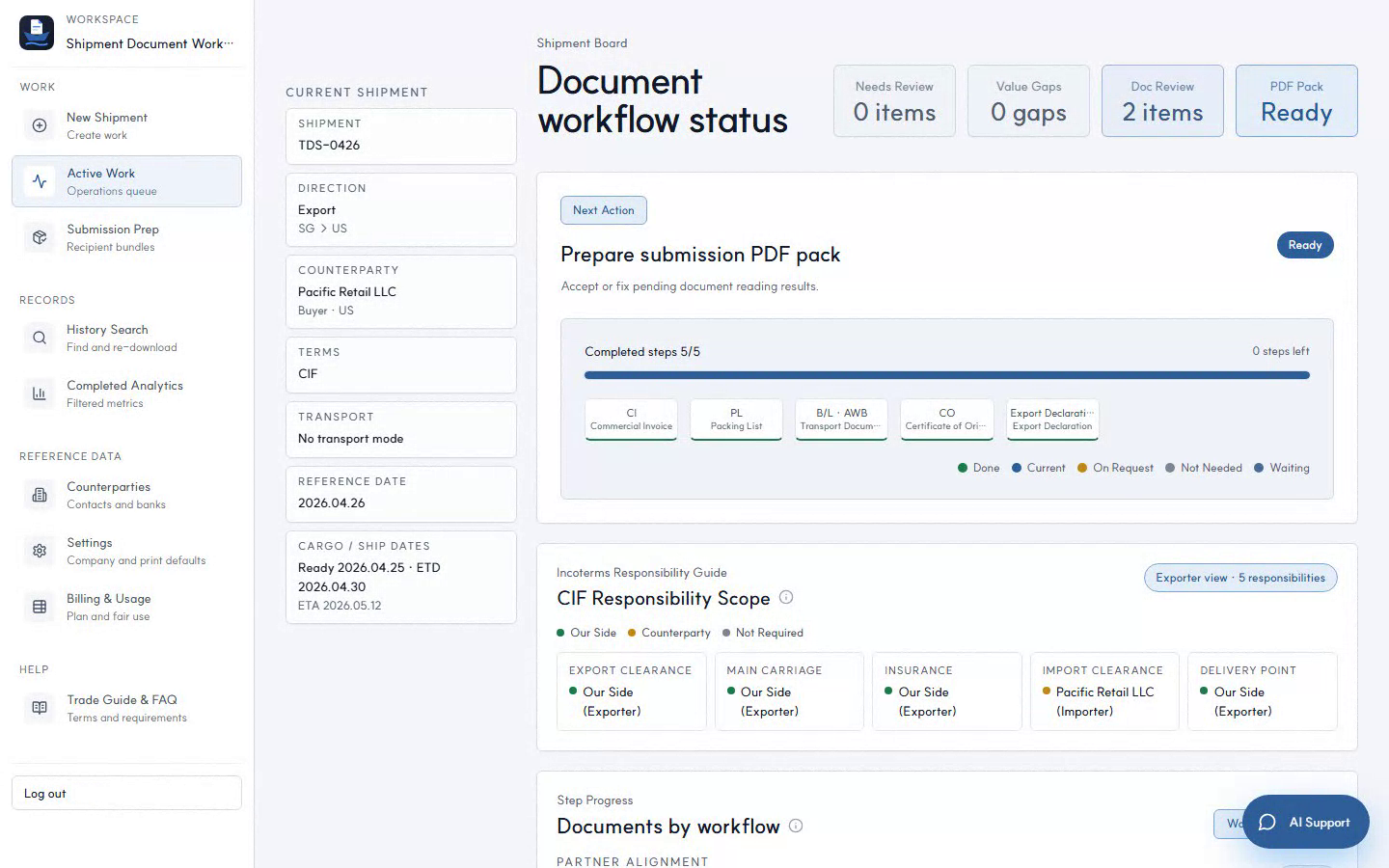1389x868 pixels.
Task: Click the Active Work pulse icon
Action: tap(40, 181)
